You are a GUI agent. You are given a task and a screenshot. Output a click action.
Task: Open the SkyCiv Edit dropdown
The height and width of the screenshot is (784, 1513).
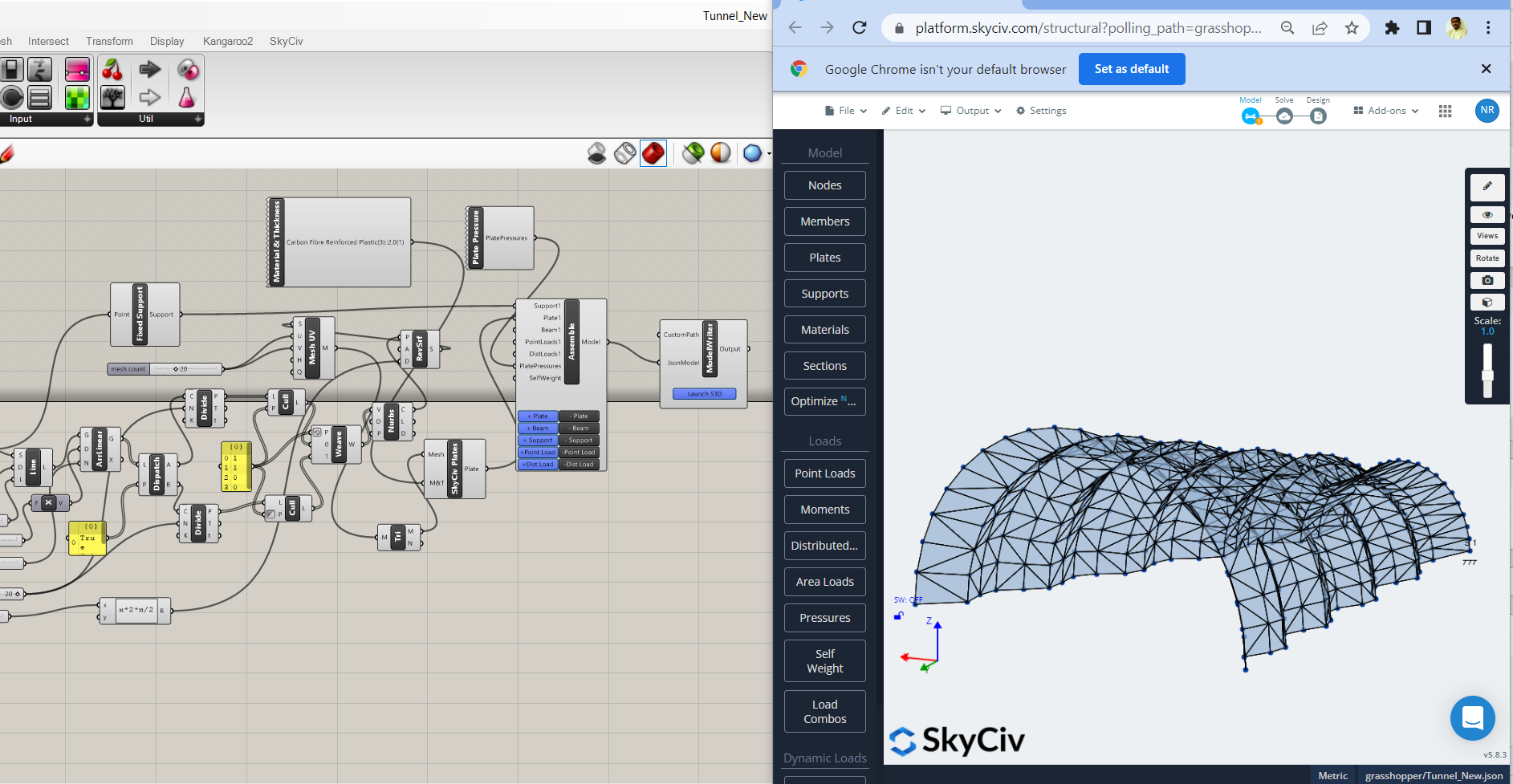click(904, 111)
